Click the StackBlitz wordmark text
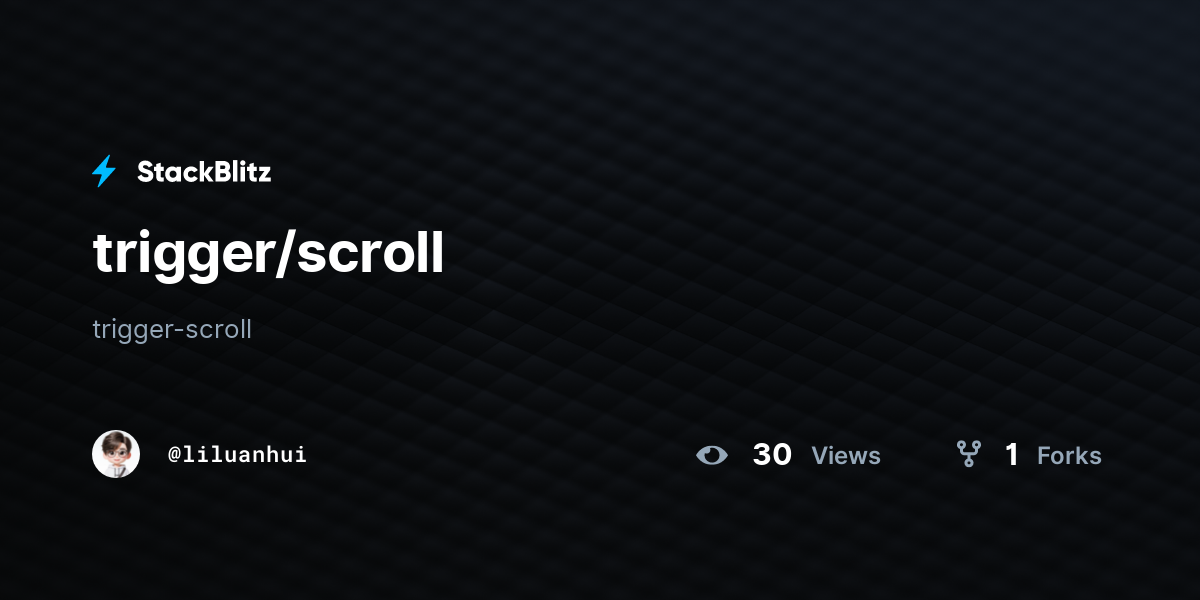The height and width of the screenshot is (600, 1200). click(204, 172)
